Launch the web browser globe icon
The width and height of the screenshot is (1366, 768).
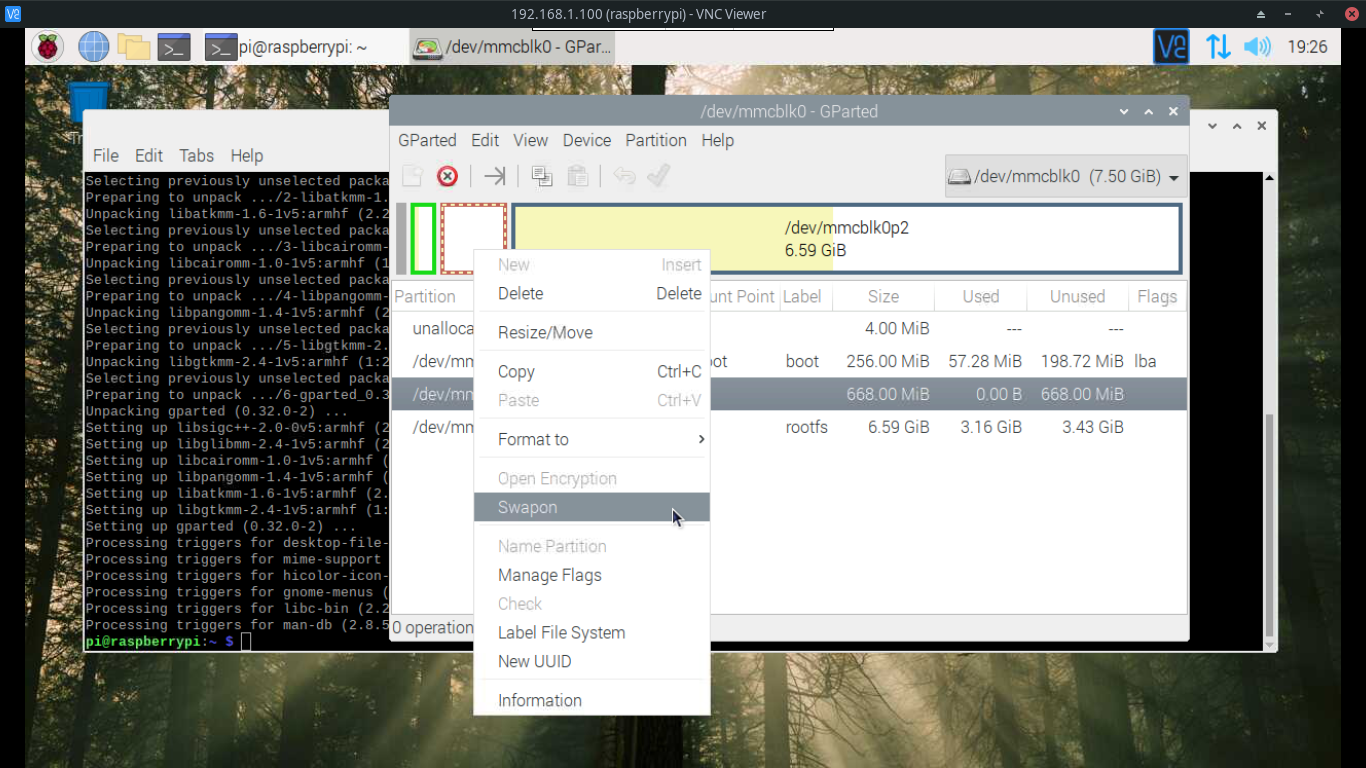(93, 47)
